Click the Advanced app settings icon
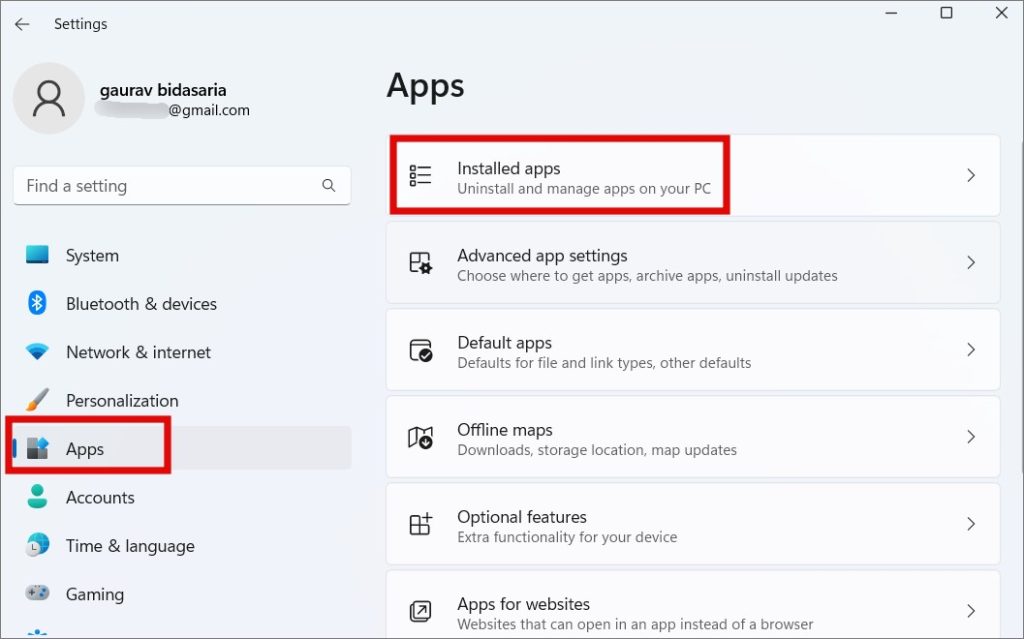This screenshot has width=1024, height=639. pos(421,263)
